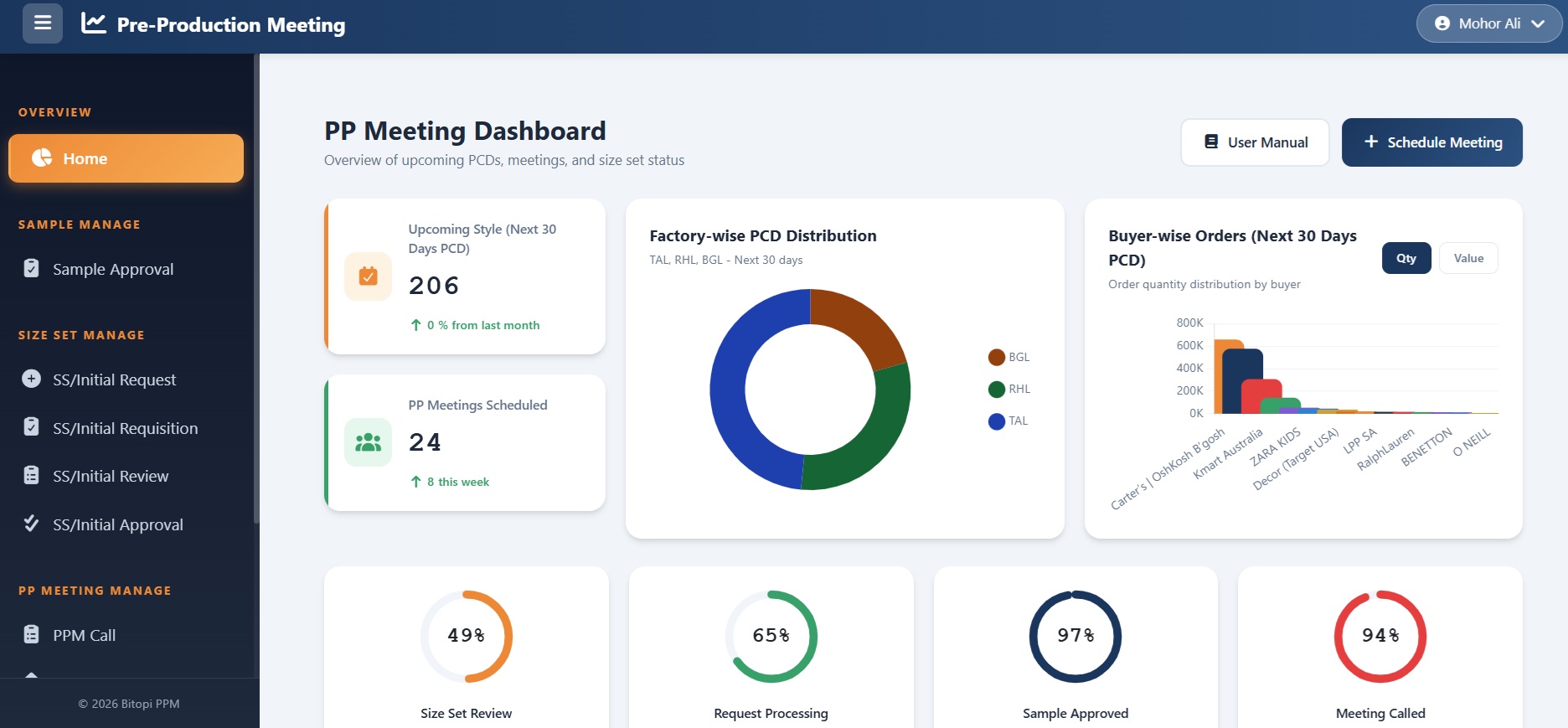Viewport: 1568px width, 728px height.
Task: Click the 'Order quantity distribution by buyer' subtitle
Action: click(1204, 284)
